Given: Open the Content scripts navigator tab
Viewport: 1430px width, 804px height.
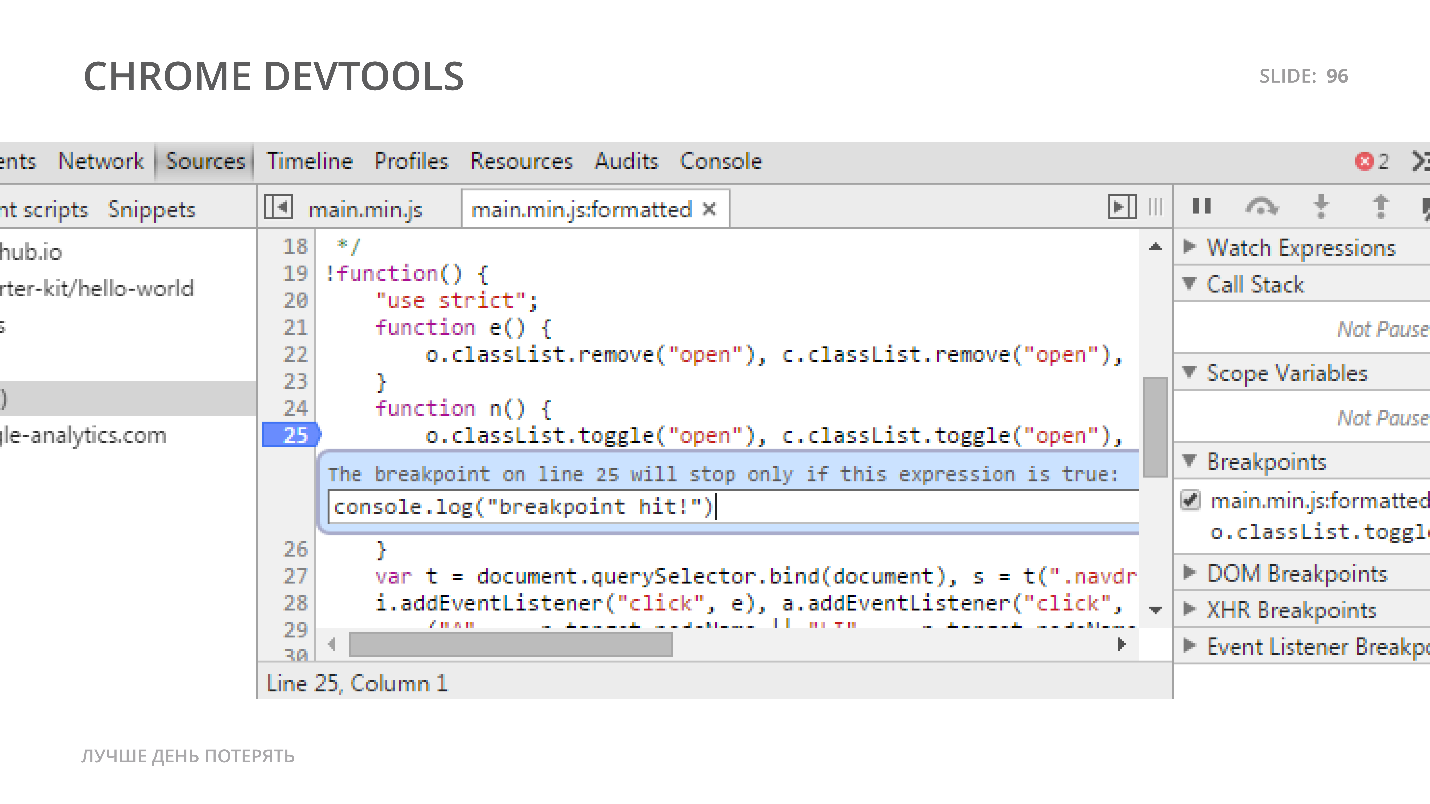Looking at the screenshot, I should click(44, 209).
